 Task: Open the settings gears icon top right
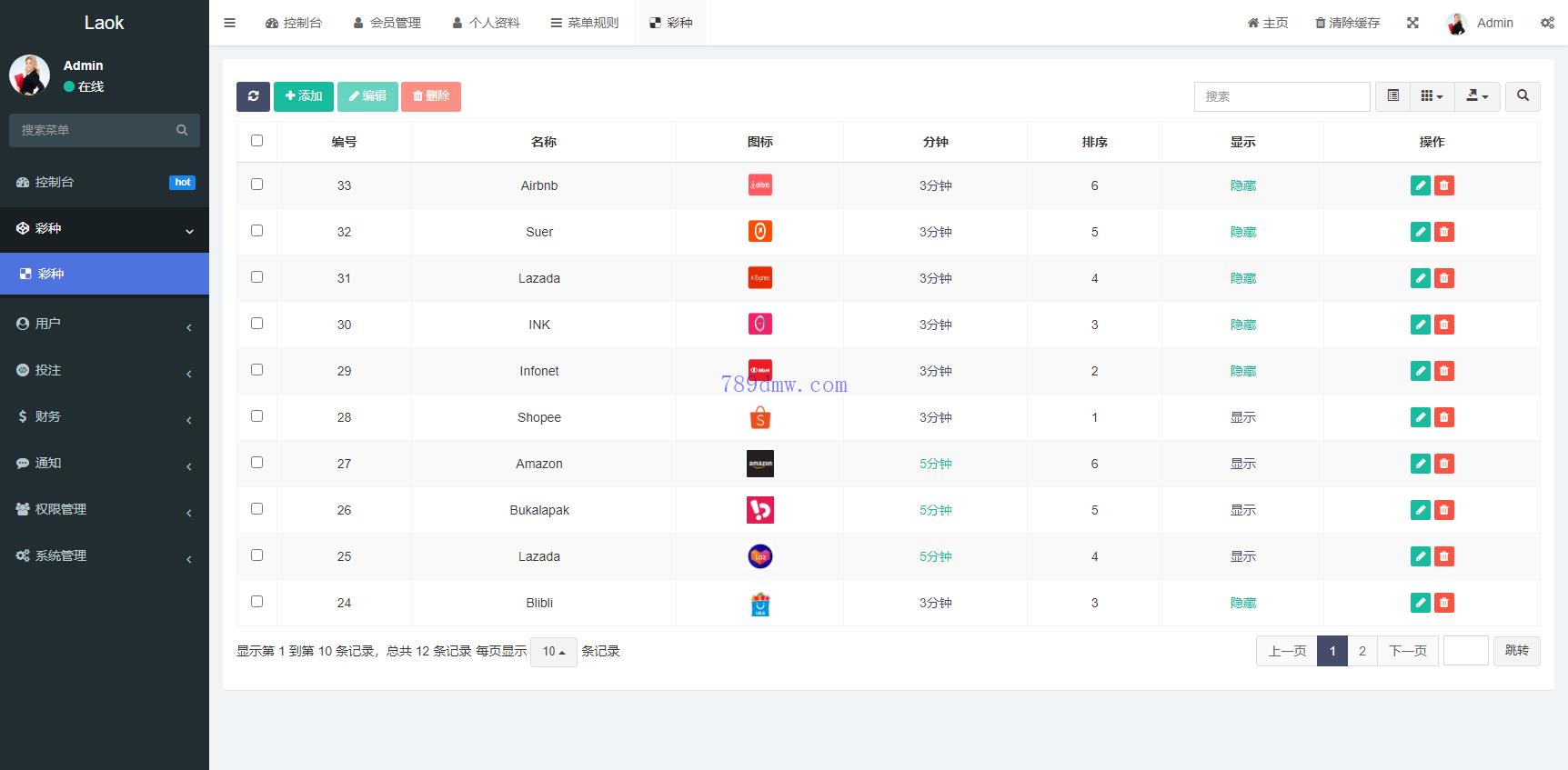(1547, 23)
